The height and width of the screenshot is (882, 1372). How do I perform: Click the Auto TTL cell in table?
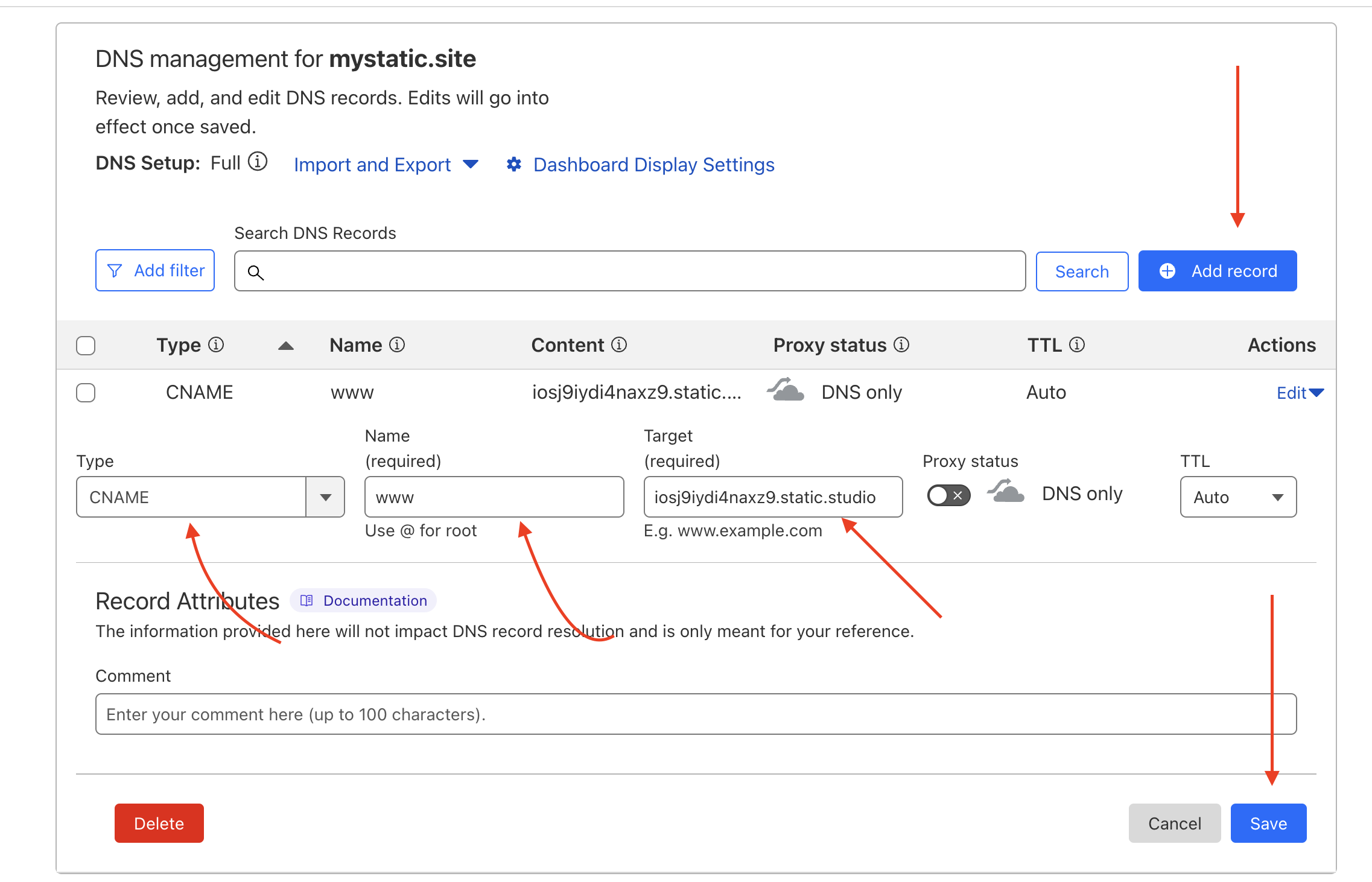coord(1046,392)
